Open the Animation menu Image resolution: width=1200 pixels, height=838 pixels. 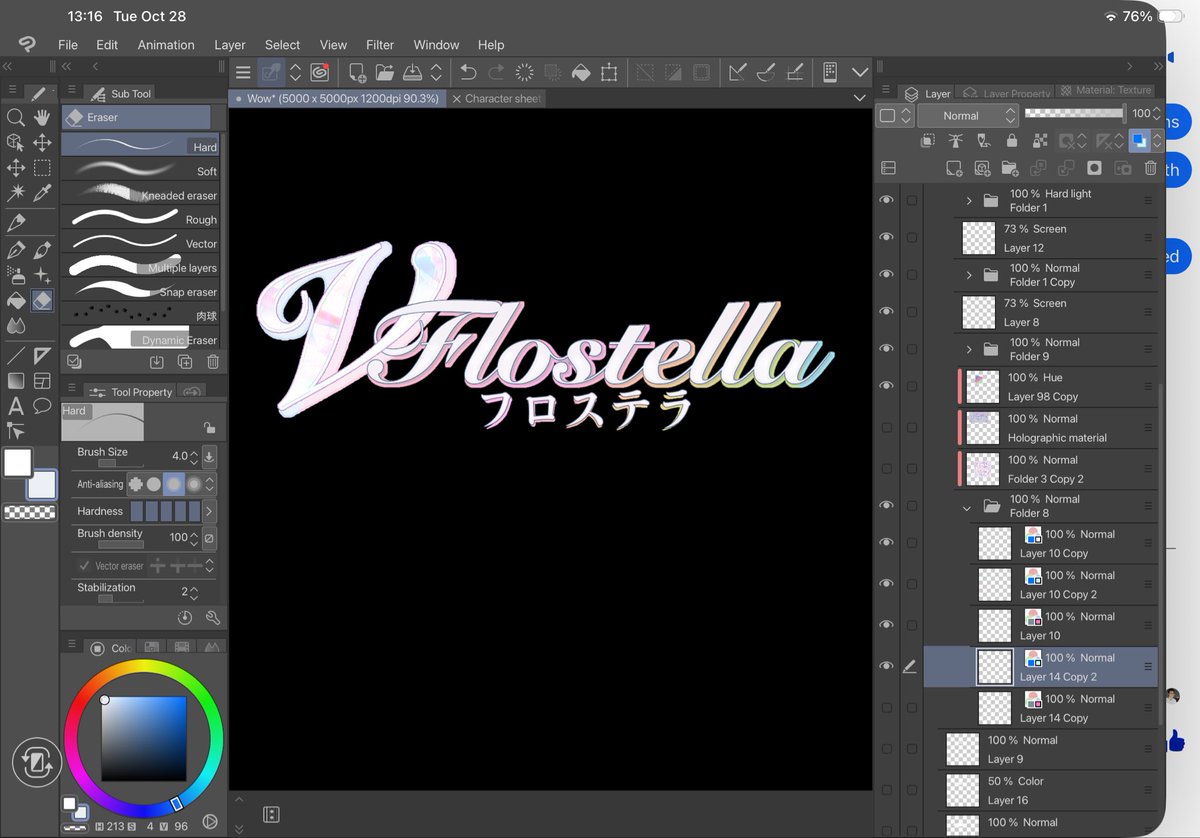166,45
